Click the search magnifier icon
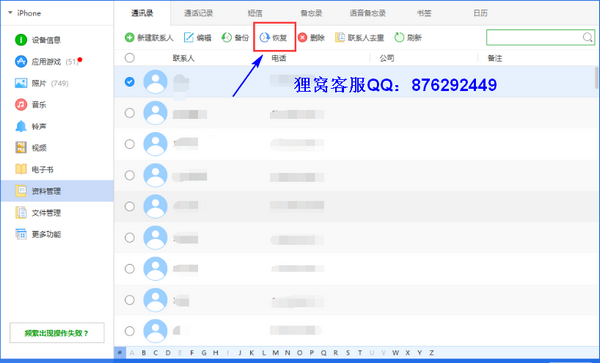Screen dimensions: 600x363 pyautogui.click(x=587, y=37)
